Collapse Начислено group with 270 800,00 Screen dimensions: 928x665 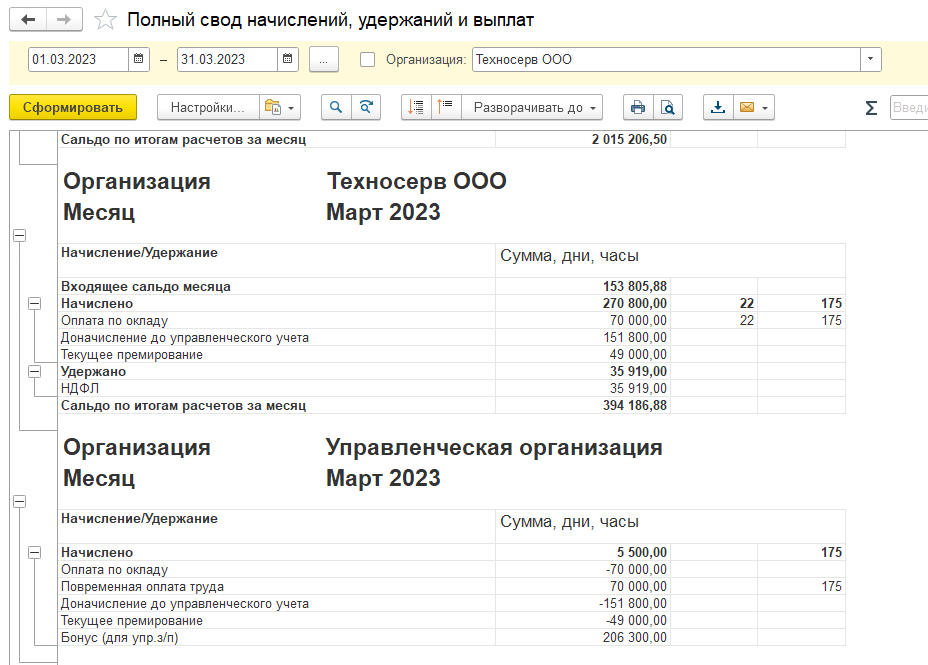(x=35, y=304)
